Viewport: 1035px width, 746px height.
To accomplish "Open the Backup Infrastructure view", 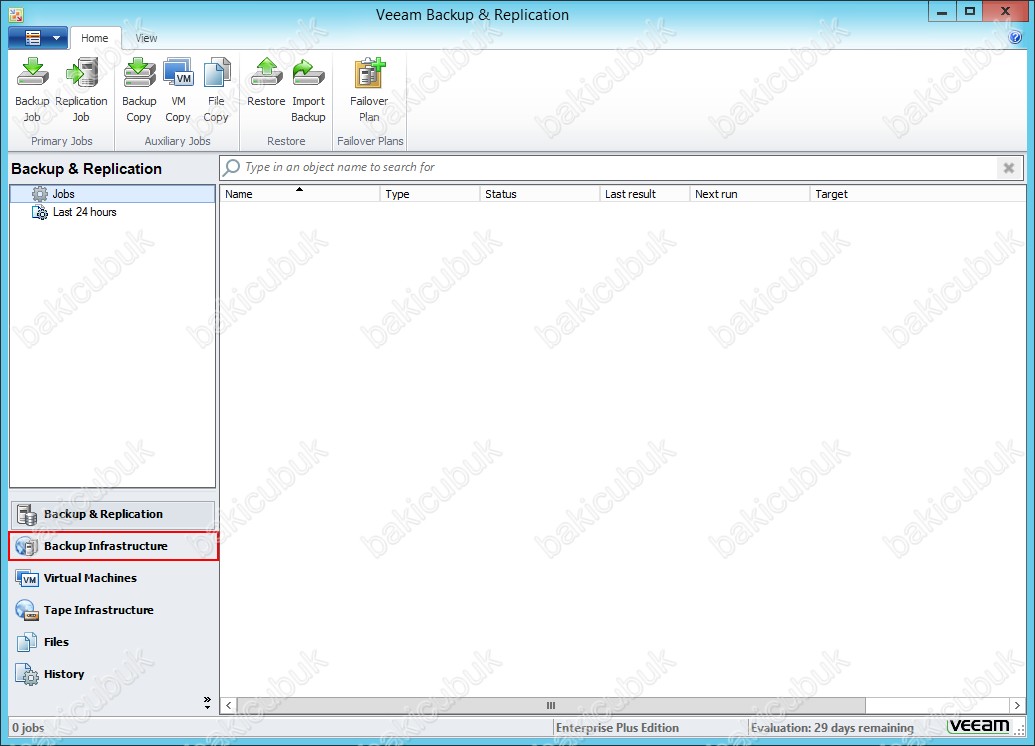I will pyautogui.click(x=113, y=546).
